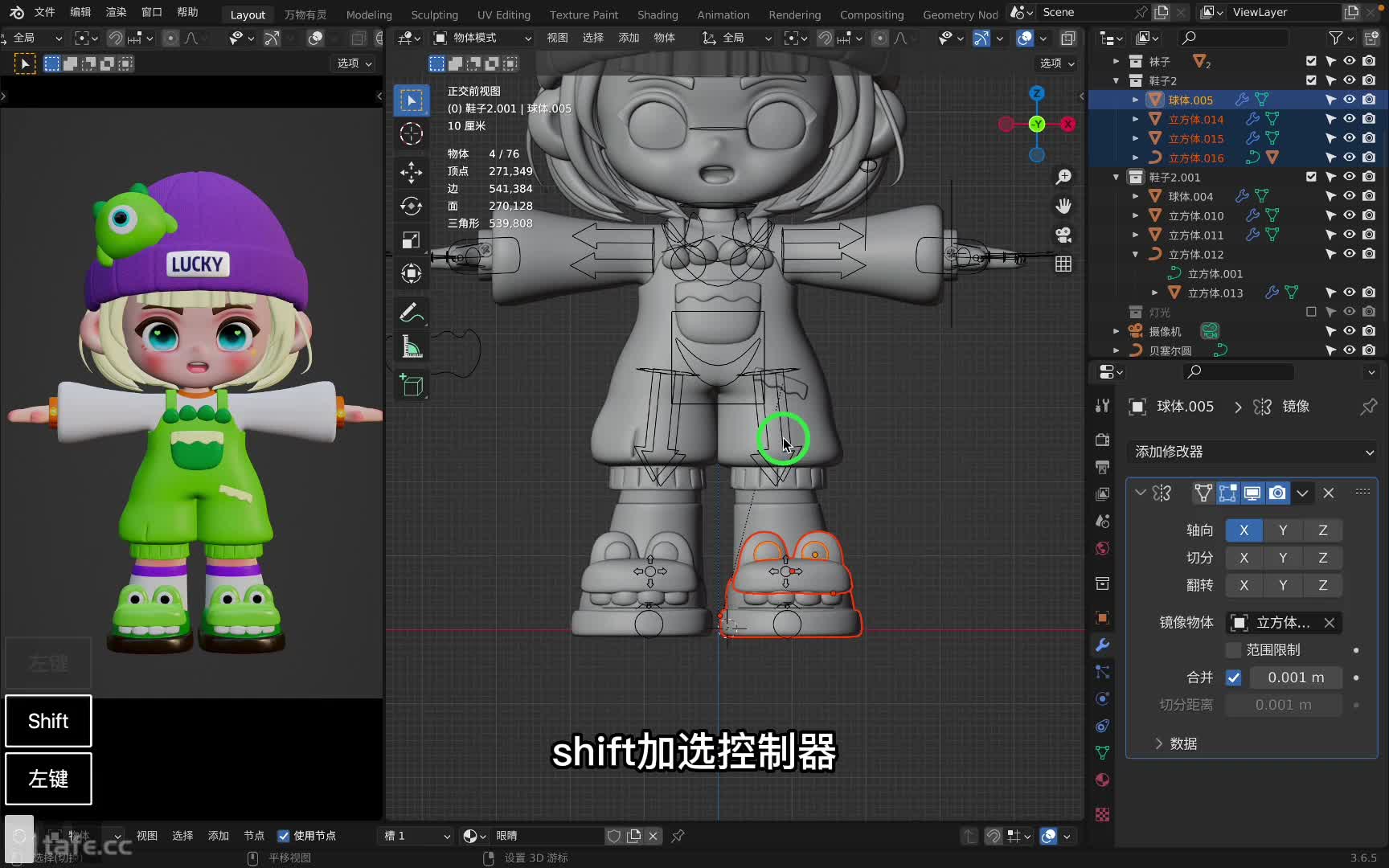1389x868 pixels.
Task: Toggle mirror modifier viewport display
Action: coord(1252,493)
